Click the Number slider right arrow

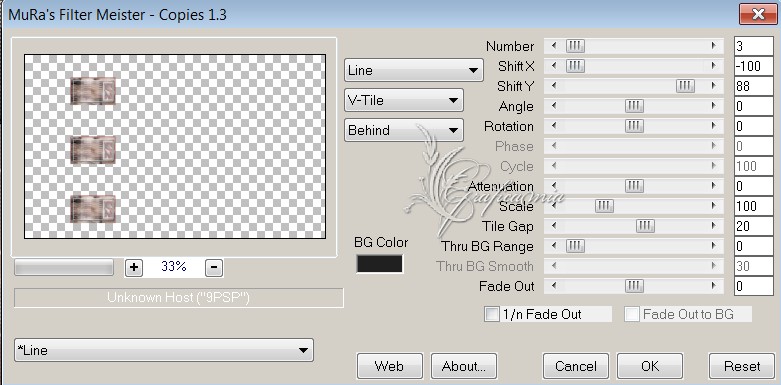(x=714, y=46)
